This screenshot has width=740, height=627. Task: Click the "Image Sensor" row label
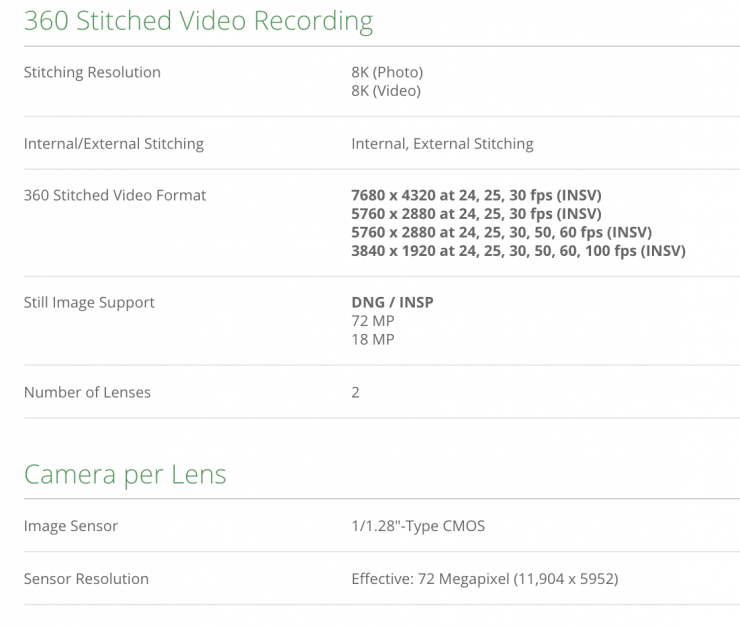[71, 526]
